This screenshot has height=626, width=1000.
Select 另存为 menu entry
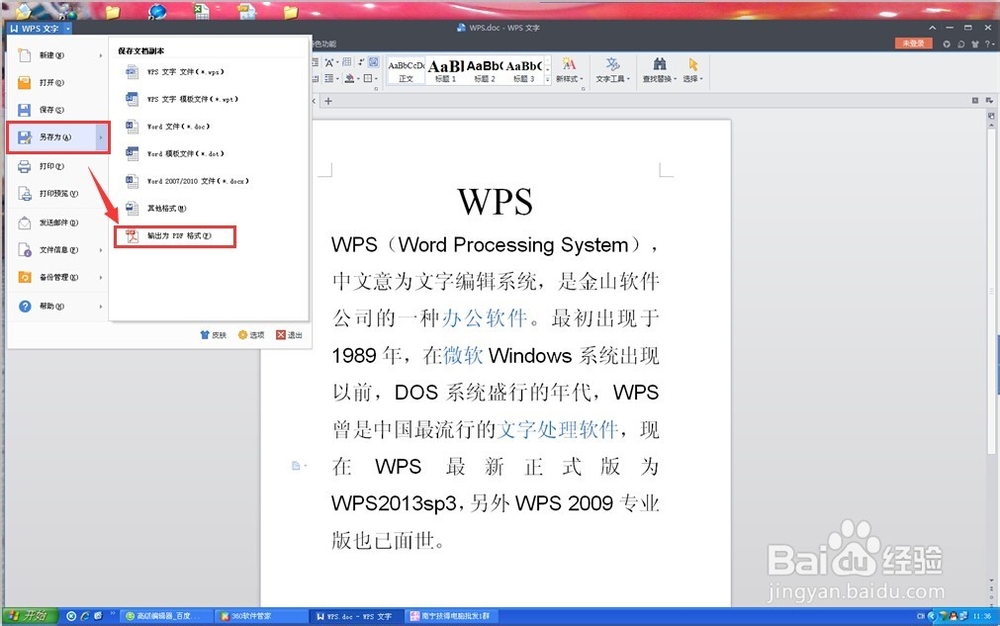coord(58,137)
